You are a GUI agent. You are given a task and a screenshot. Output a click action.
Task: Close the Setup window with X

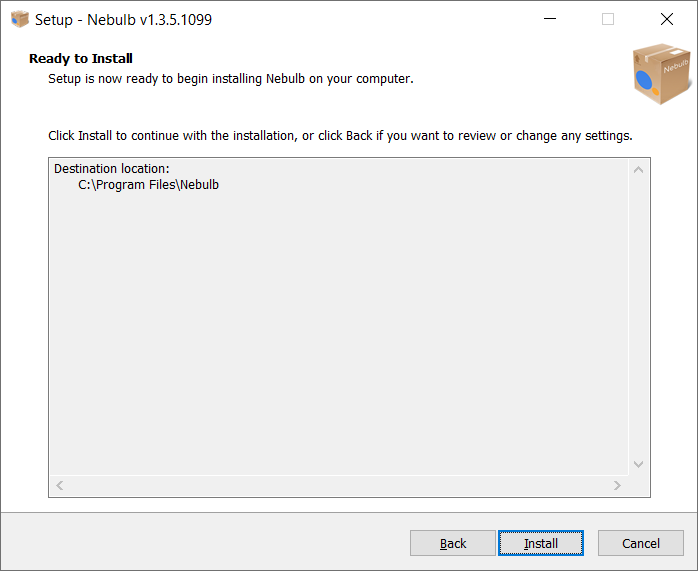coord(667,19)
